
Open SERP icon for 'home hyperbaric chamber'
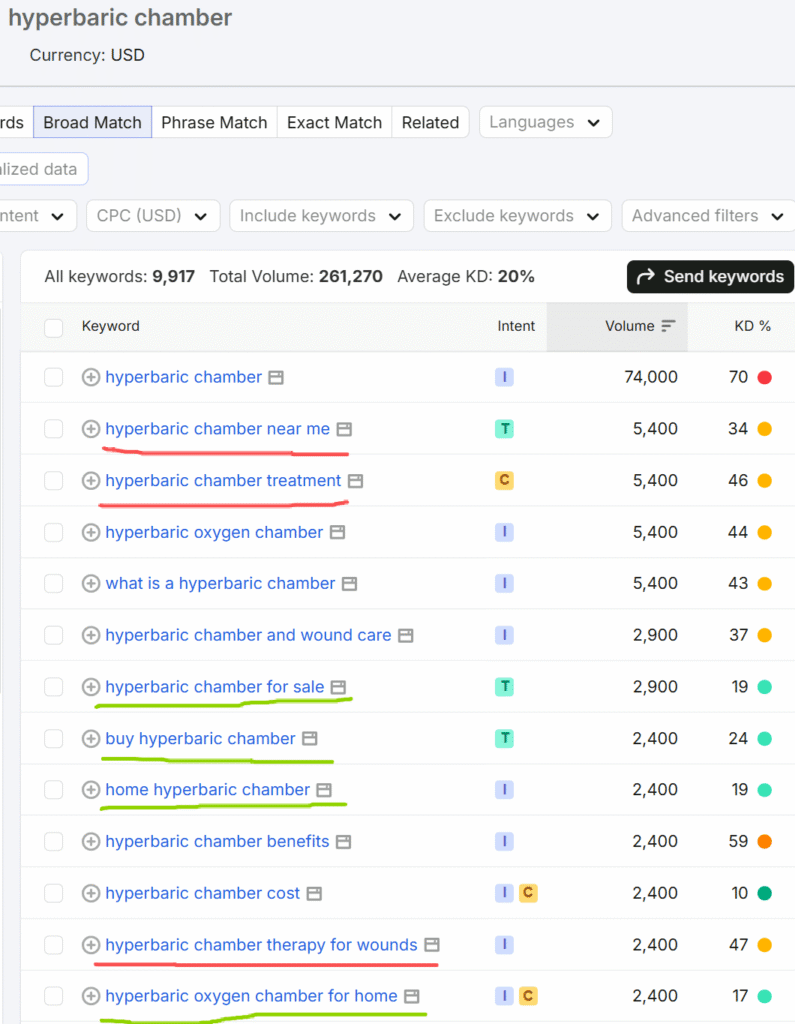(324, 790)
